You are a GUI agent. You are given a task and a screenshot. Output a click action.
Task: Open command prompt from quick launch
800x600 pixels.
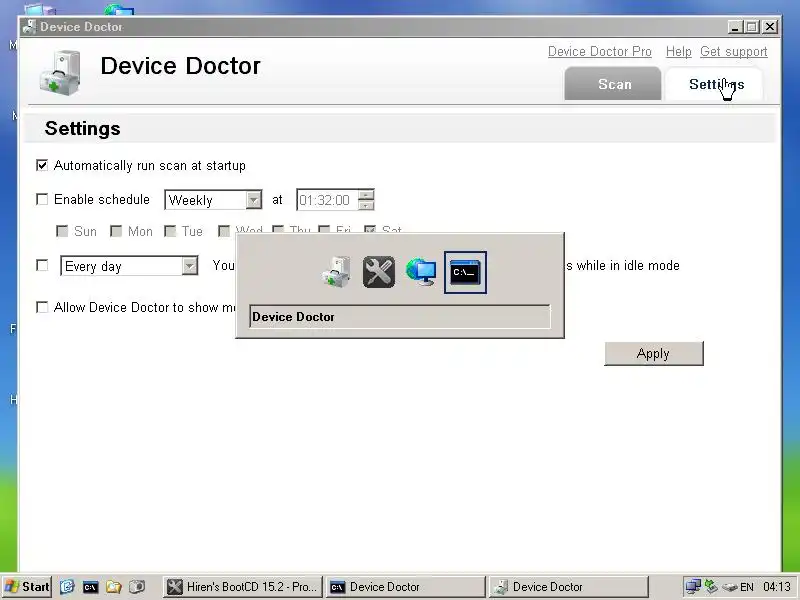pyautogui.click(x=90, y=587)
